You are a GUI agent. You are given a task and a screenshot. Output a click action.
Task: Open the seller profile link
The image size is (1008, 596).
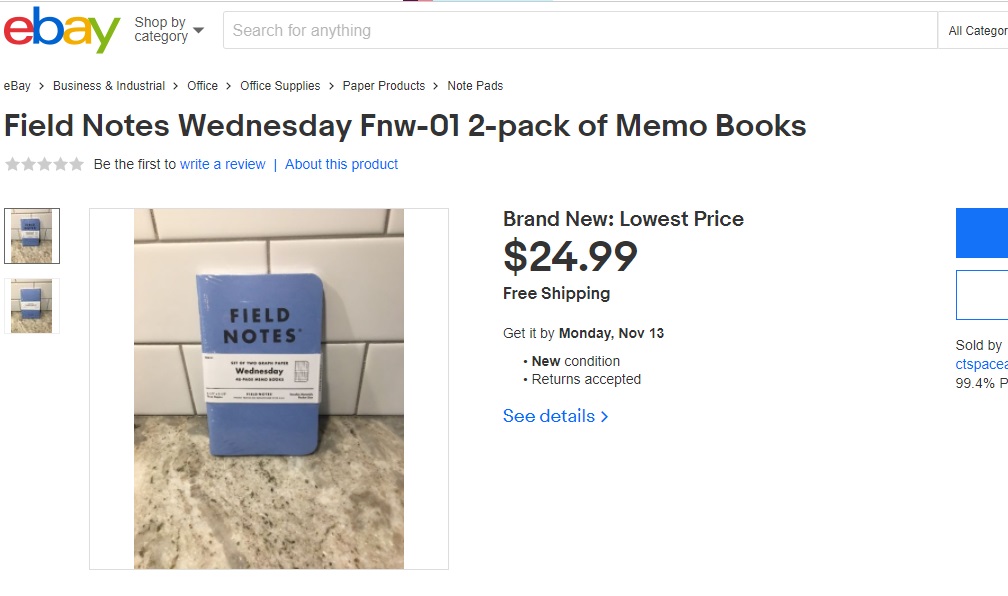[x=982, y=364]
